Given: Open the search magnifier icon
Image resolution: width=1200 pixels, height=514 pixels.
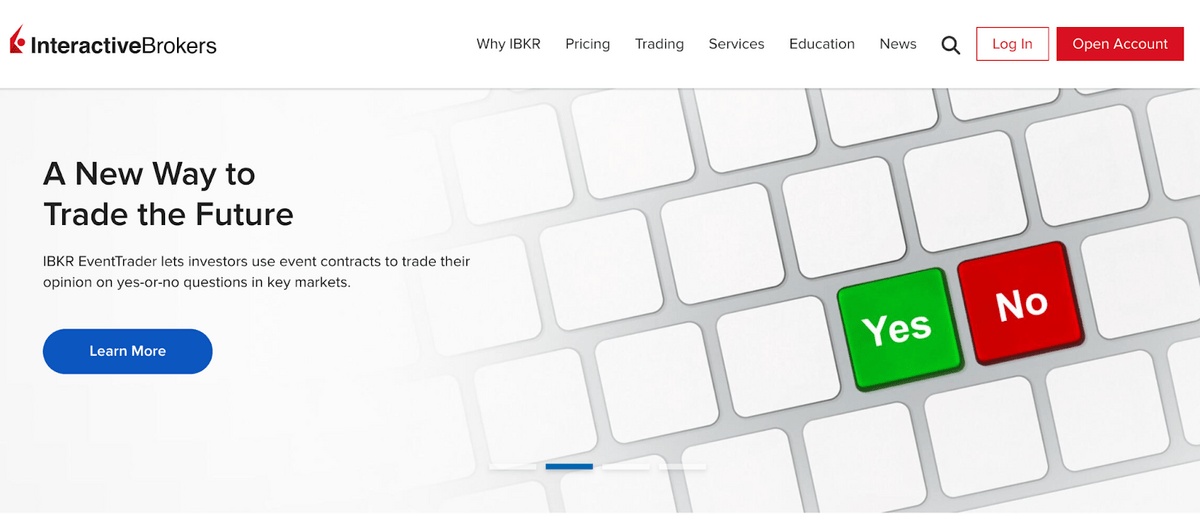Looking at the screenshot, I should 951,45.
